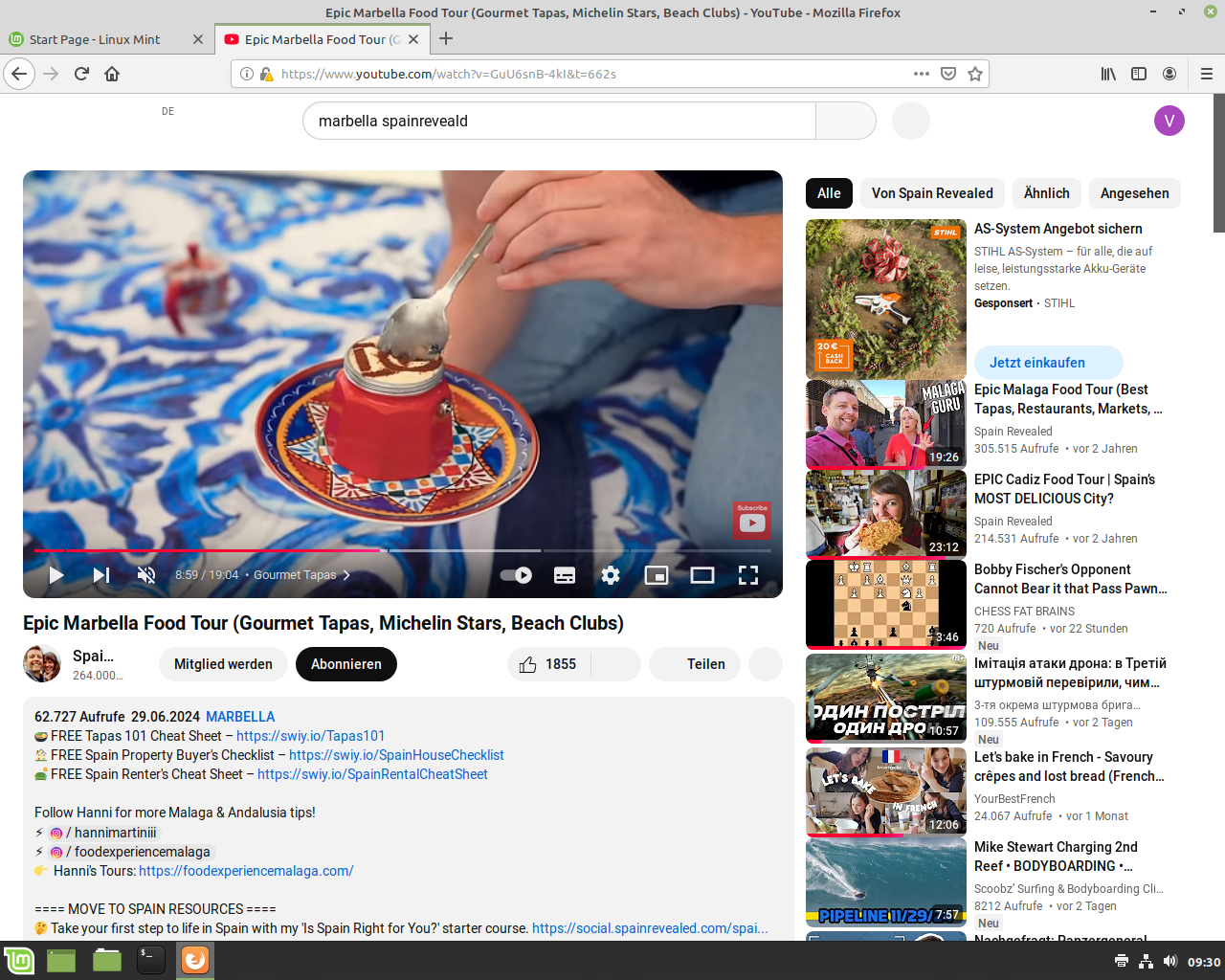Open the Tapas101 cheat sheet link
Screen dimensions: 1225x980
(310, 736)
